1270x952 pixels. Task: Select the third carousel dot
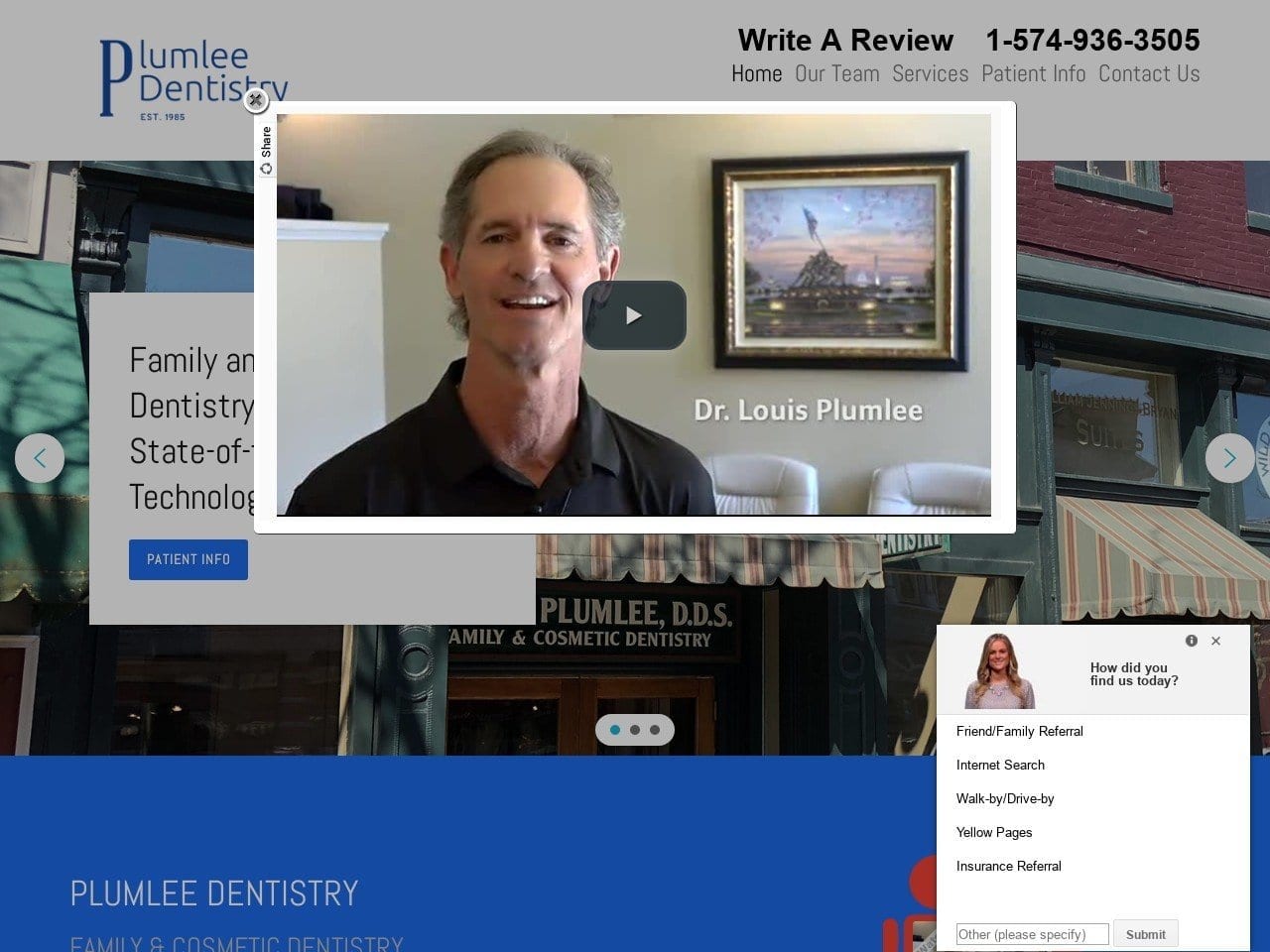(655, 730)
